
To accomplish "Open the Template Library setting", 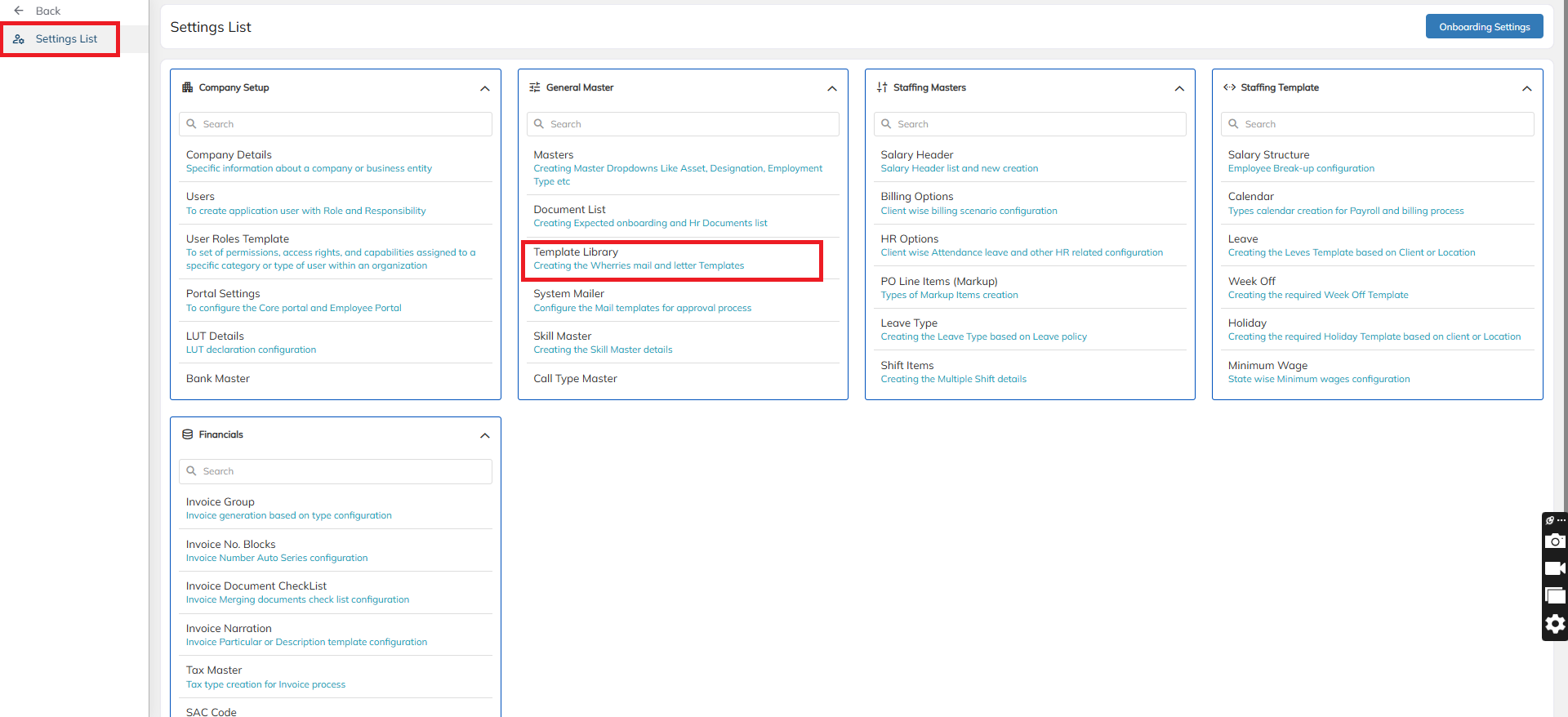I will pos(576,252).
